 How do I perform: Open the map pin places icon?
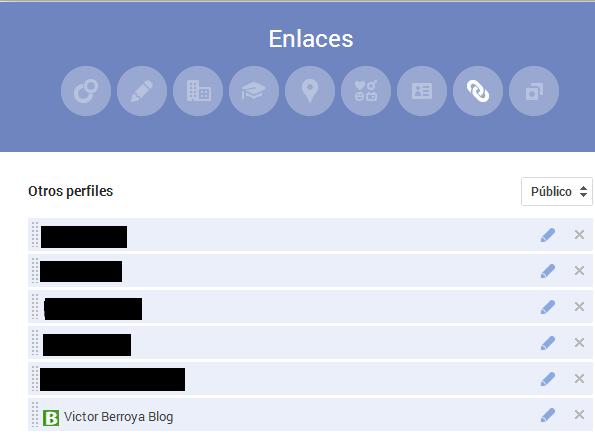tap(310, 91)
